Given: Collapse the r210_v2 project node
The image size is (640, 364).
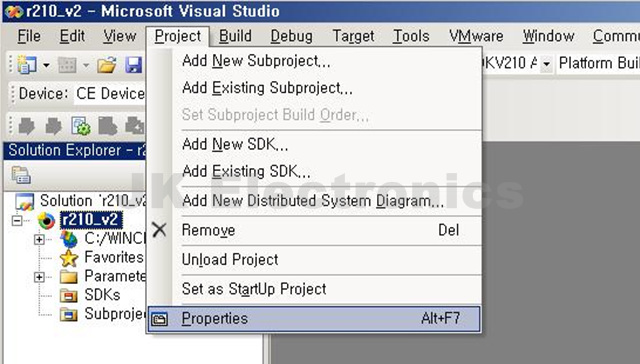Looking at the screenshot, I should point(17,221).
